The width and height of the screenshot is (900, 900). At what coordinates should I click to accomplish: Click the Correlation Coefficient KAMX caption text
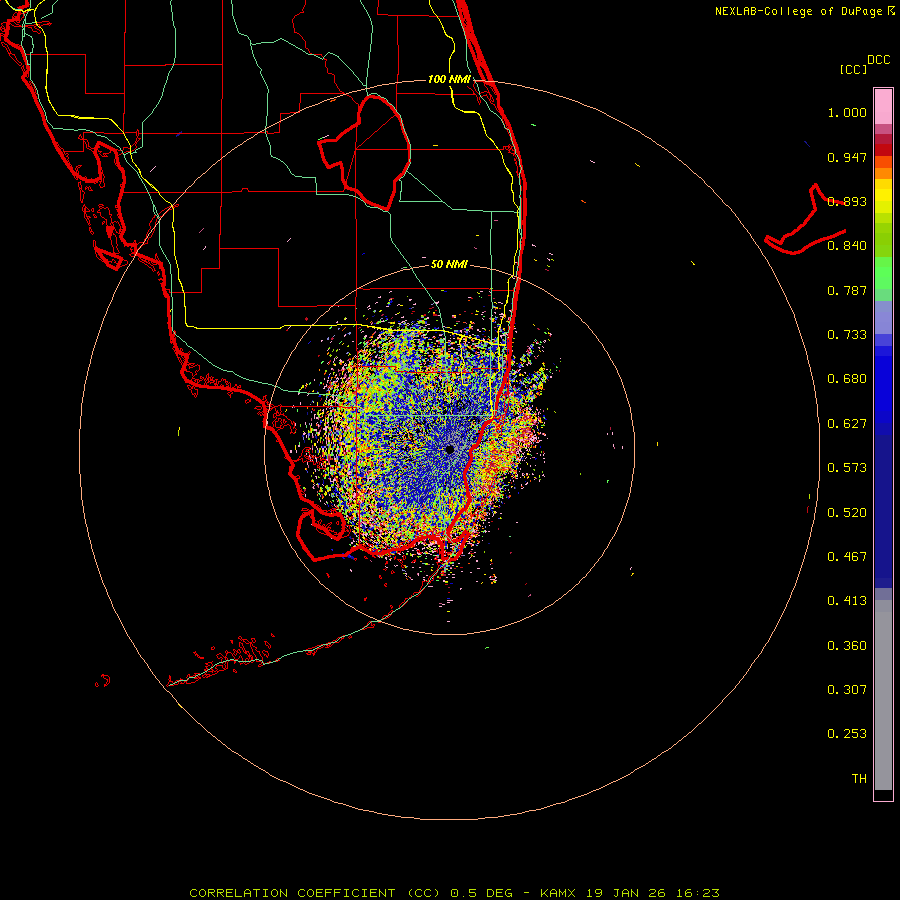454,893
